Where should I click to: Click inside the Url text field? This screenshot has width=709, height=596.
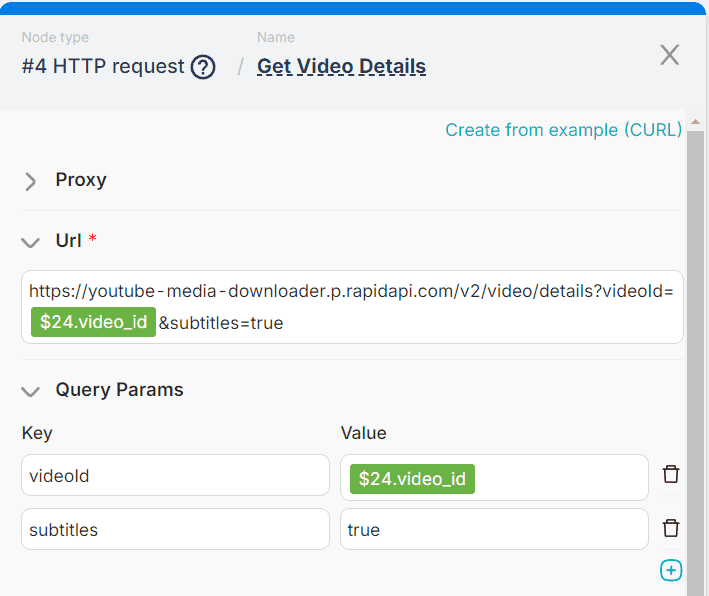coord(450,322)
